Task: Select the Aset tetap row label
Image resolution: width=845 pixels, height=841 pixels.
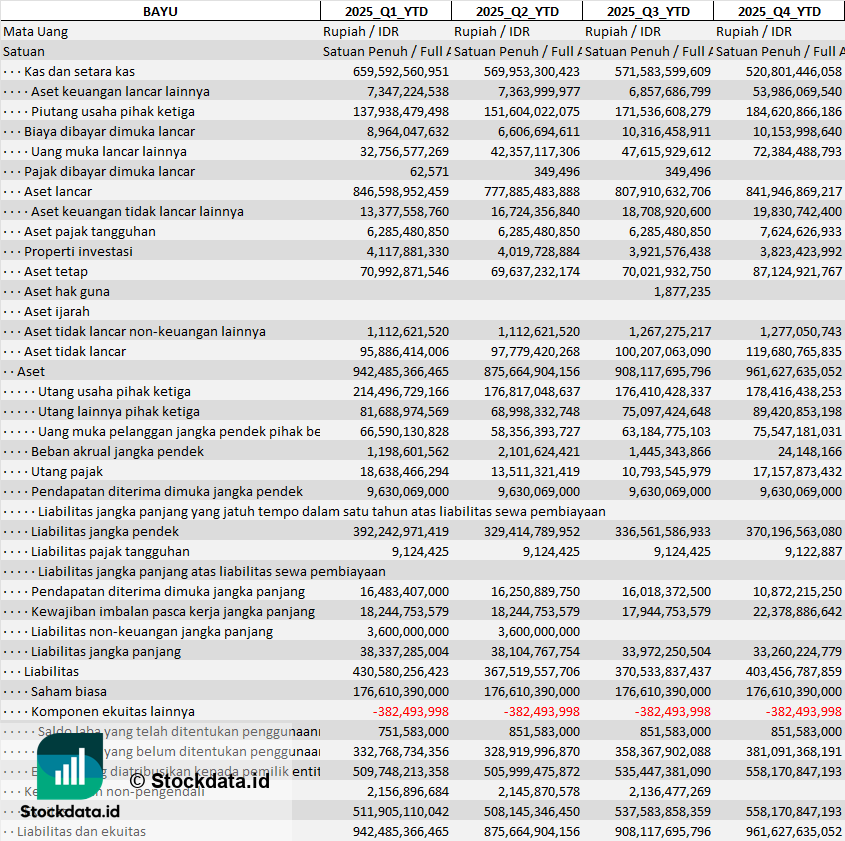Action: click(56, 272)
